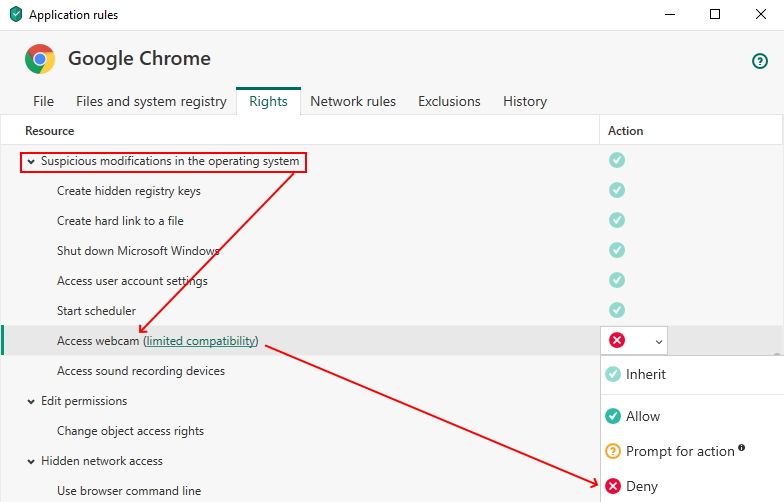
Task: Select Access sound recording devices row
Action: tap(300, 370)
